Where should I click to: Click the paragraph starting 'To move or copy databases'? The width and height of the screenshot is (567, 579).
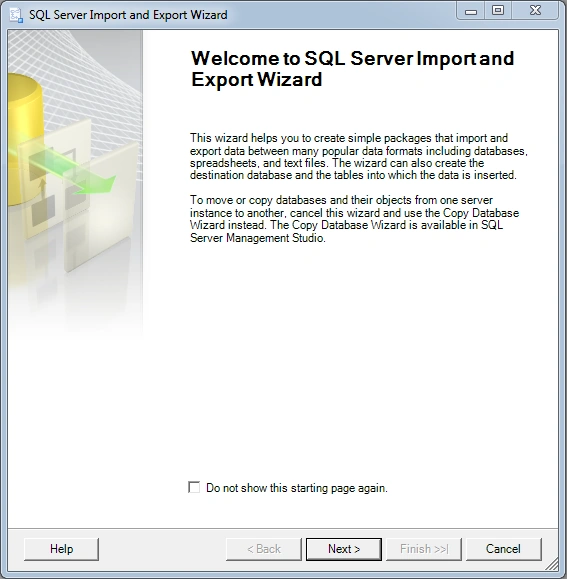354,219
